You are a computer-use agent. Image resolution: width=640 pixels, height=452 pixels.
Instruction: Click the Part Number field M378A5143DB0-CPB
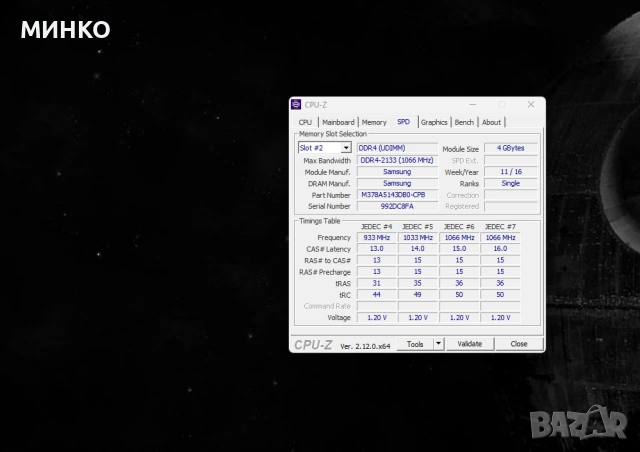pyautogui.click(x=397, y=195)
